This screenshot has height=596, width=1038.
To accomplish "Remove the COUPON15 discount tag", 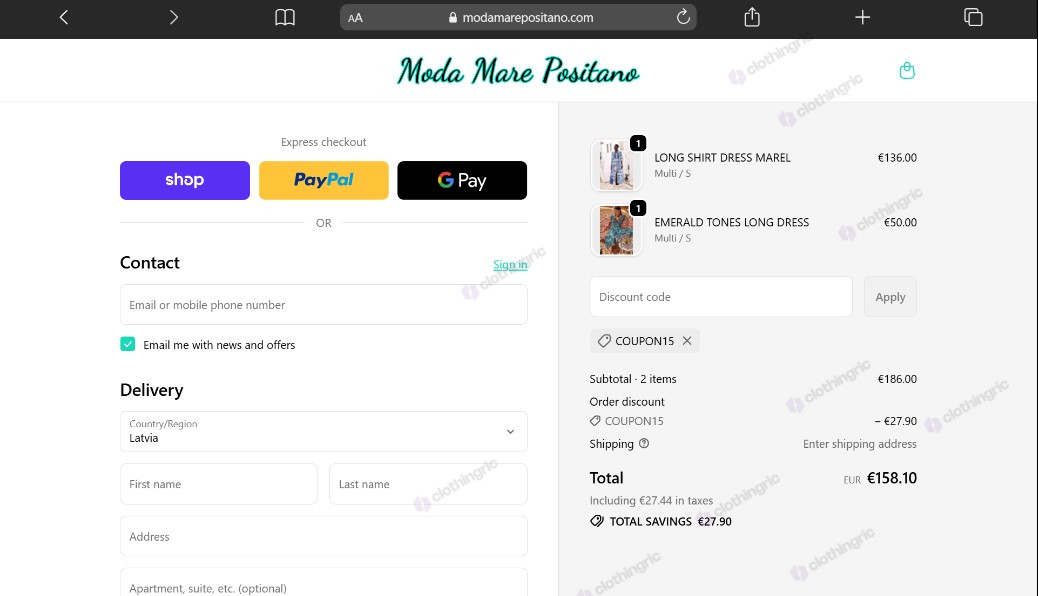I will pyautogui.click(x=687, y=340).
